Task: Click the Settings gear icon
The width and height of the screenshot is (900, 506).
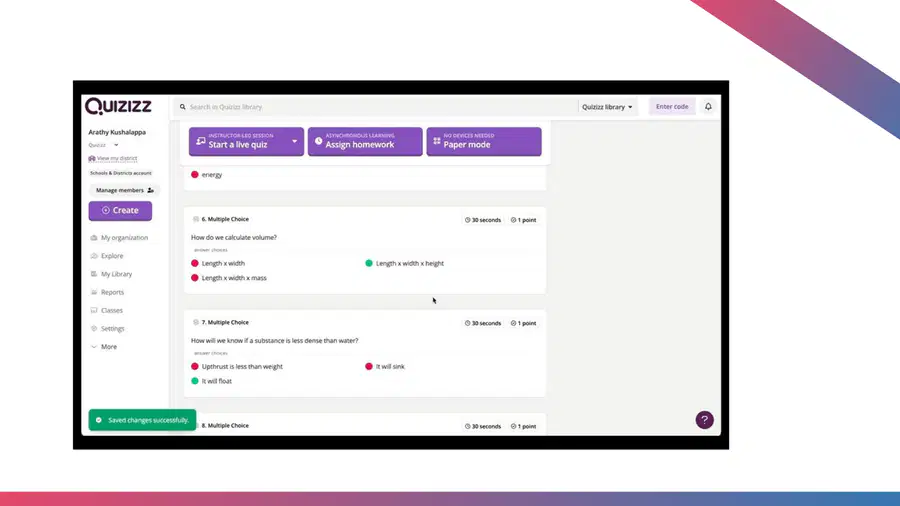Action: [x=94, y=329]
